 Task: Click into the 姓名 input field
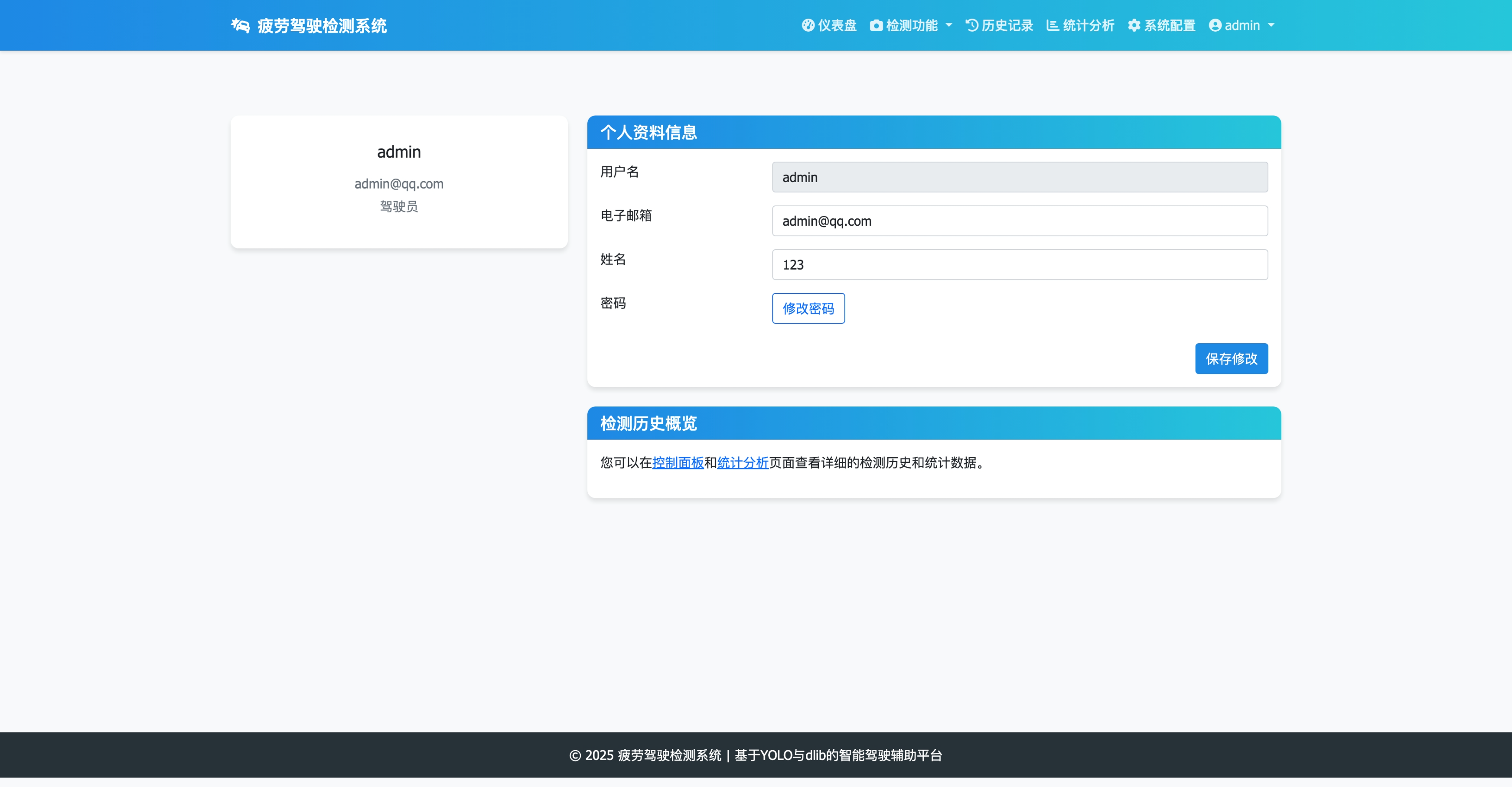tap(1020, 265)
